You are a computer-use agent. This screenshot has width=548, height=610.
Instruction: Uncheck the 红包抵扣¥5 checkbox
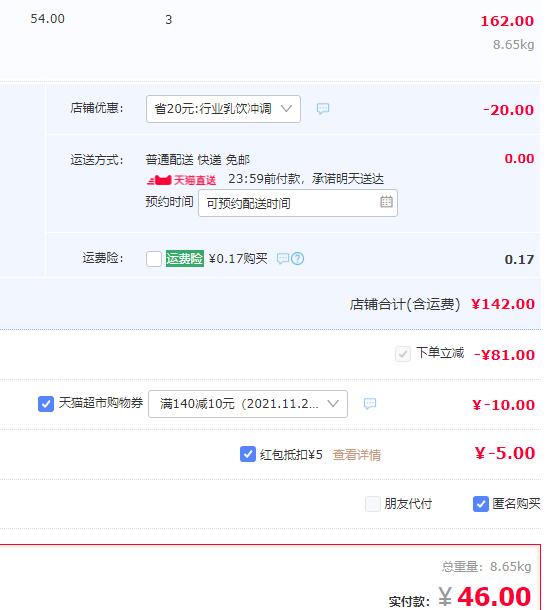click(x=248, y=454)
